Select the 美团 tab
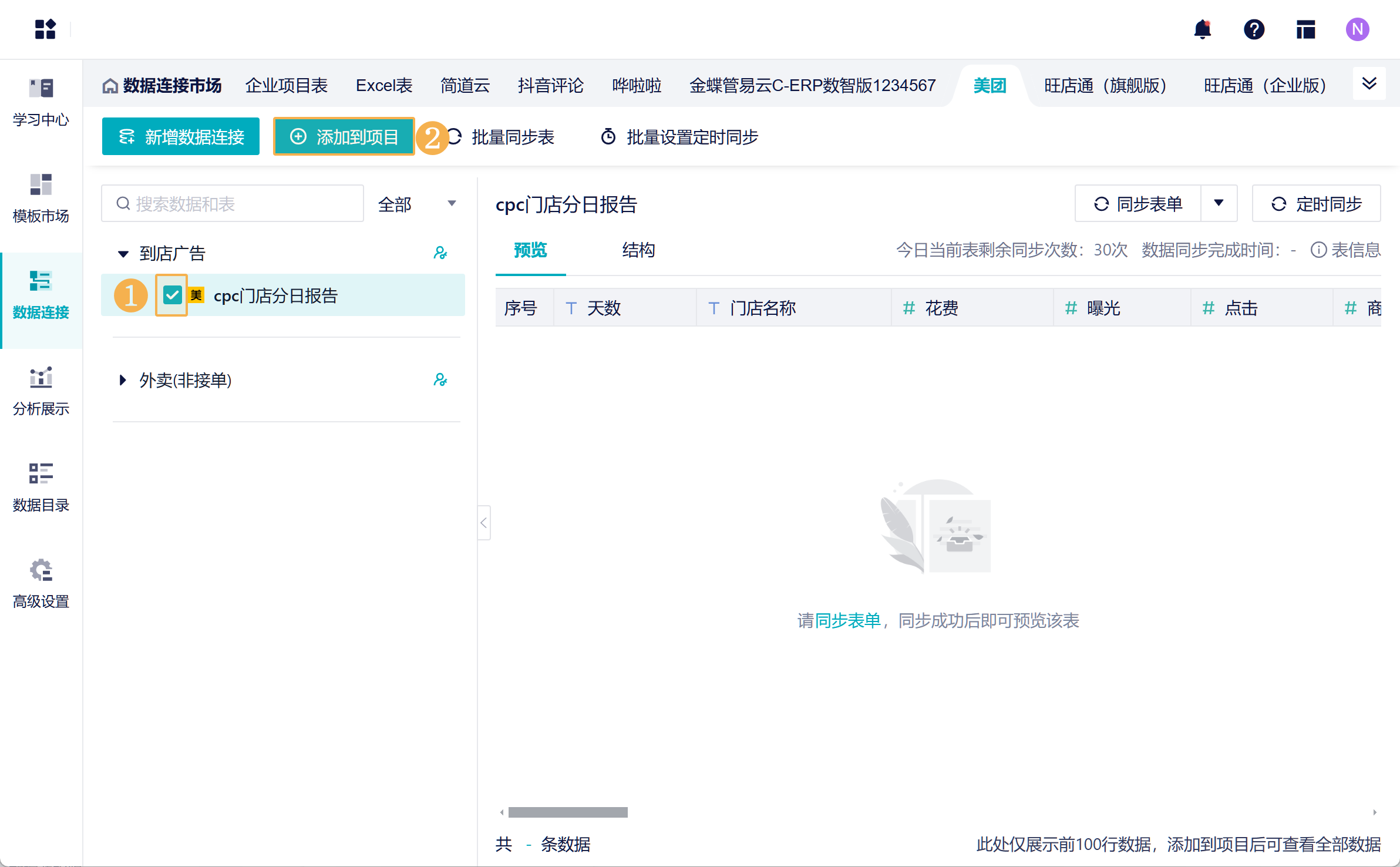The width and height of the screenshot is (1400, 867). 990,86
